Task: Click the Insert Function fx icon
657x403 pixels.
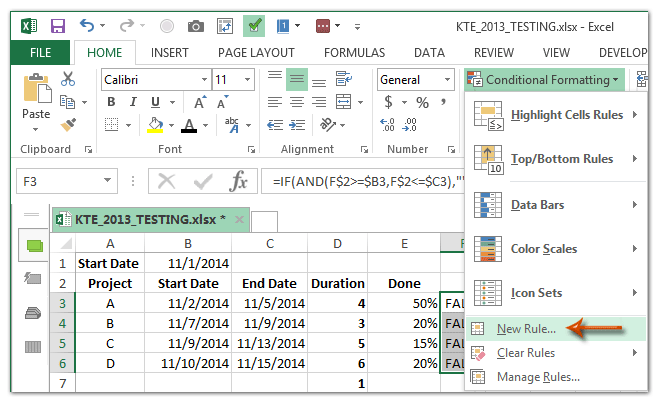Action: pyautogui.click(x=239, y=182)
